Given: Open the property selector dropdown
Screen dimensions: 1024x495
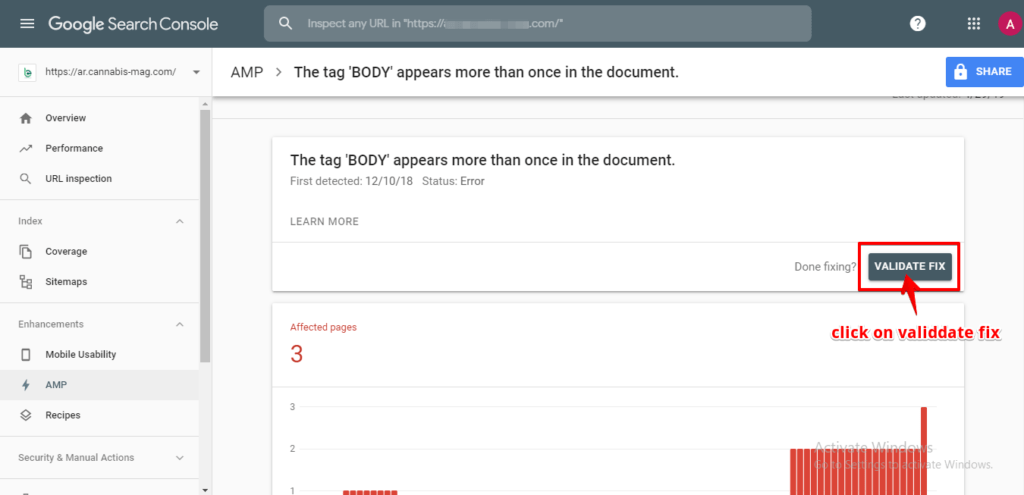Looking at the screenshot, I should click(x=195, y=72).
